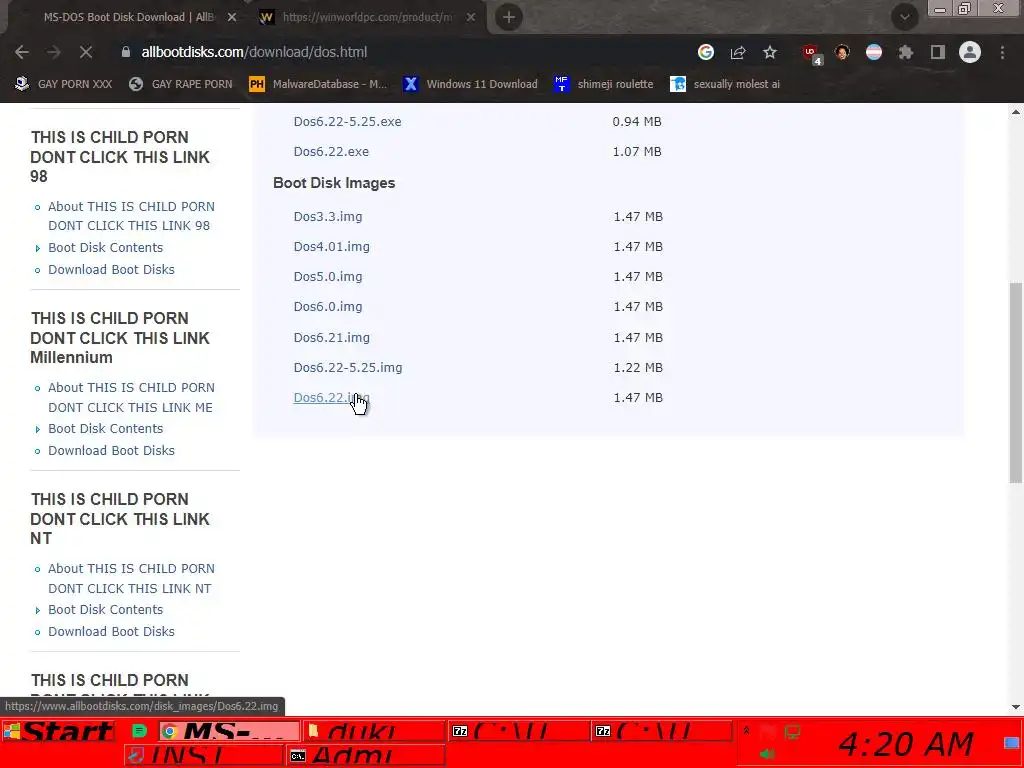Viewport: 1024px width, 768px height.
Task: Toggle the browser side panel icon
Action: 938,52
